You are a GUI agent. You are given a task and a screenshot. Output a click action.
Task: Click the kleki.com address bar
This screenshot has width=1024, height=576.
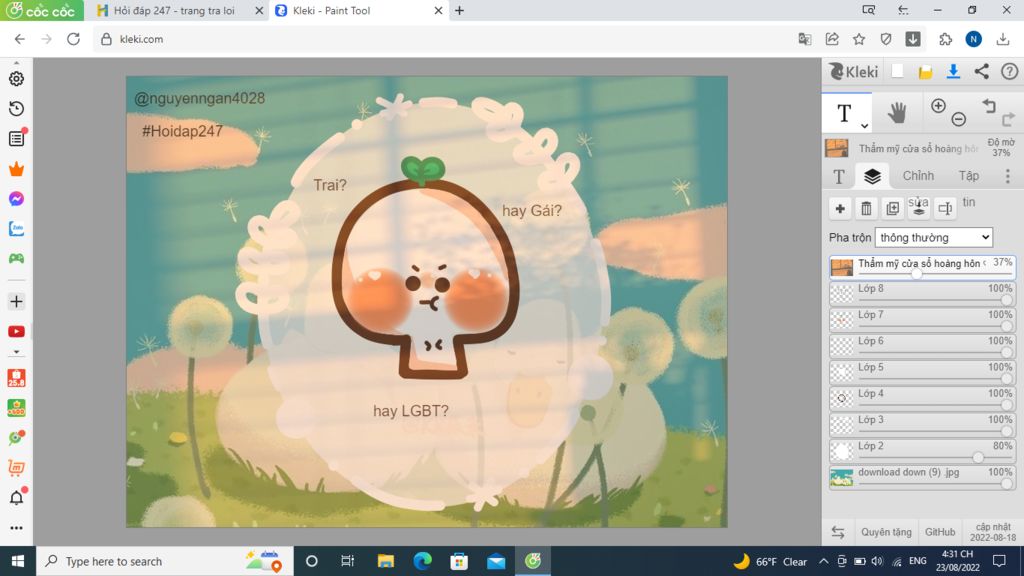444,39
